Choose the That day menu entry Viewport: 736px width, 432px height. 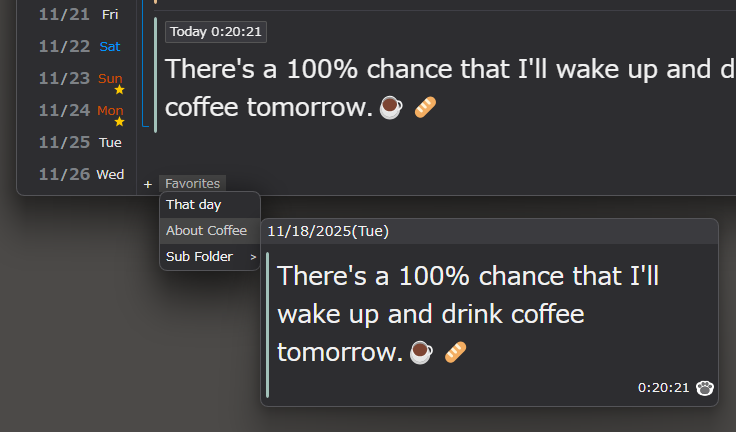pyautogui.click(x=194, y=205)
